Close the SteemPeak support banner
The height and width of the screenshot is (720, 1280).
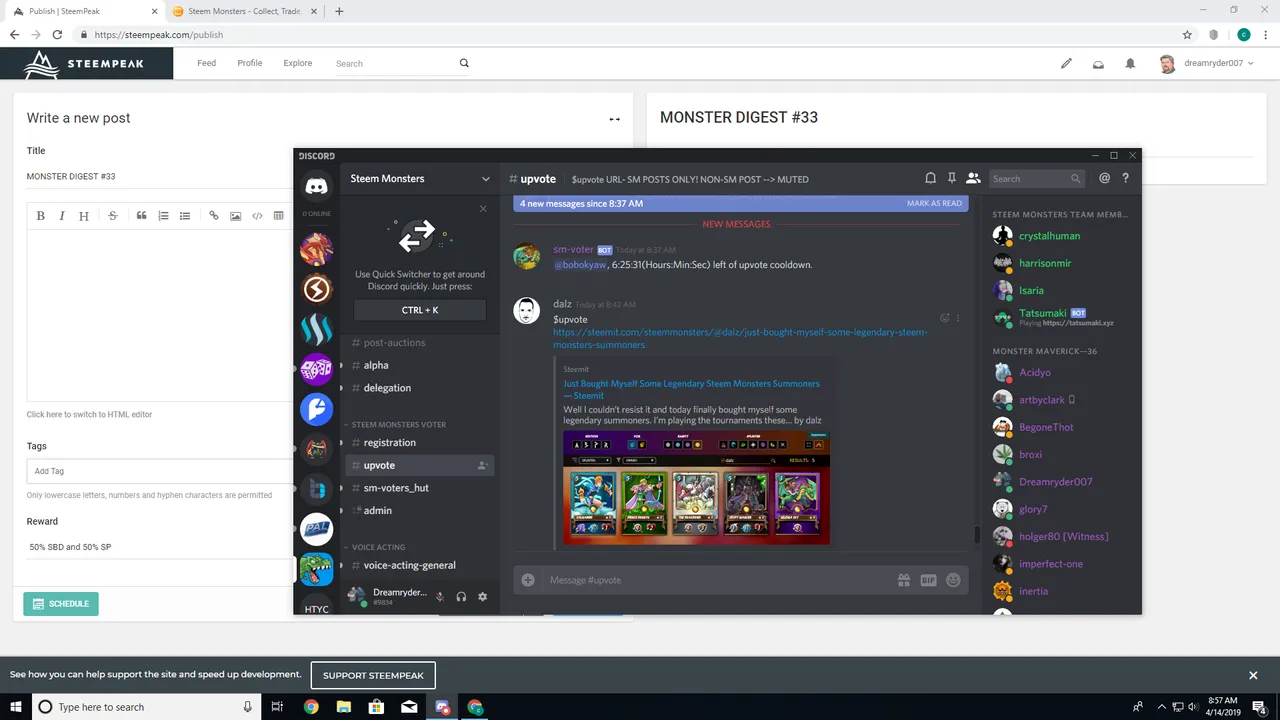(1253, 675)
